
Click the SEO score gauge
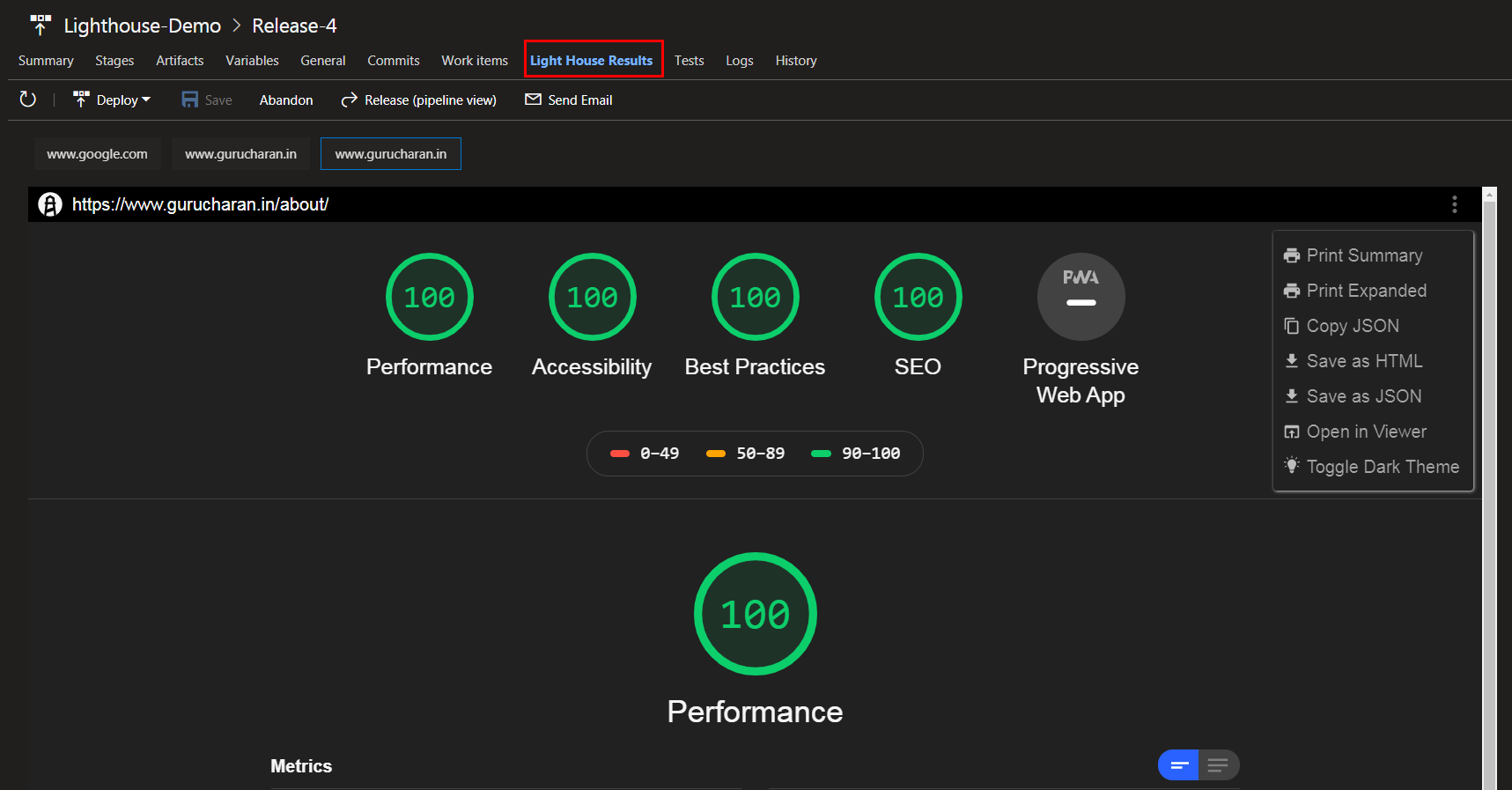pos(918,297)
